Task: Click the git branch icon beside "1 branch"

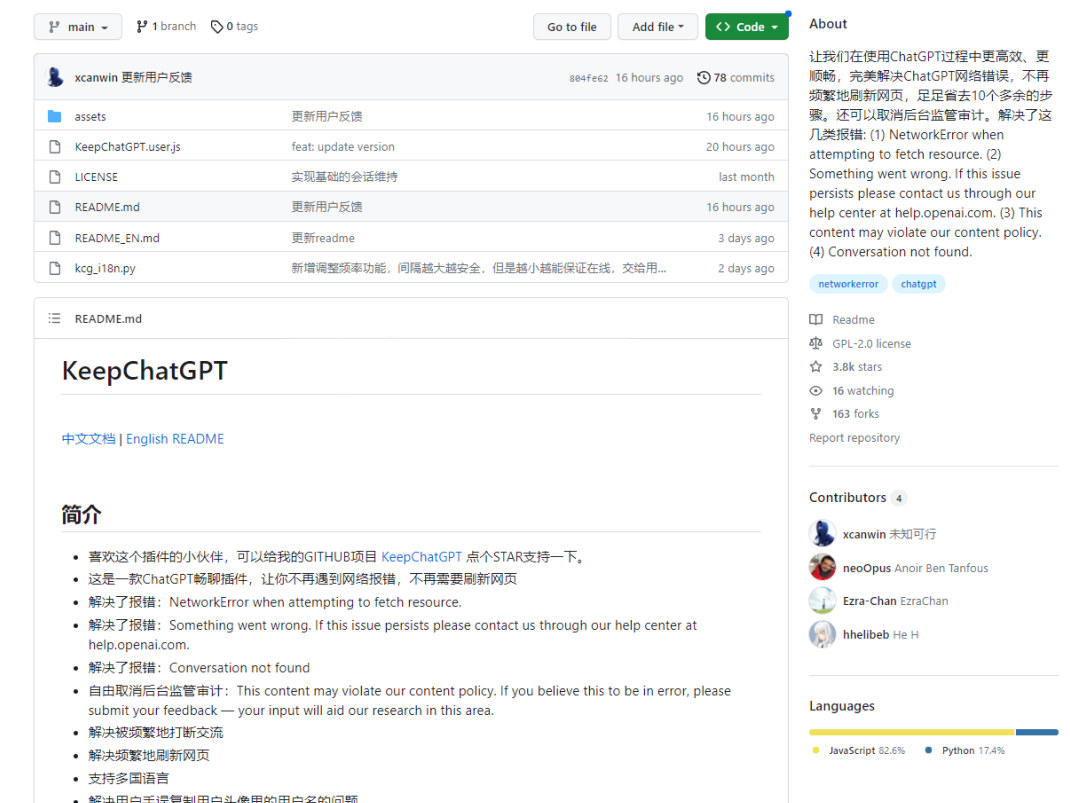Action: [141, 27]
